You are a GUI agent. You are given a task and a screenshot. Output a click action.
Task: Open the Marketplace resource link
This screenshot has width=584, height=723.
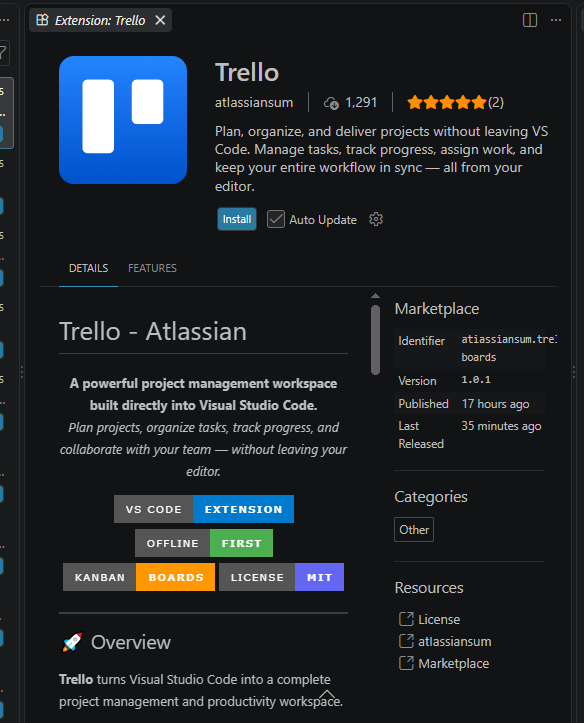pyautogui.click(x=454, y=664)
